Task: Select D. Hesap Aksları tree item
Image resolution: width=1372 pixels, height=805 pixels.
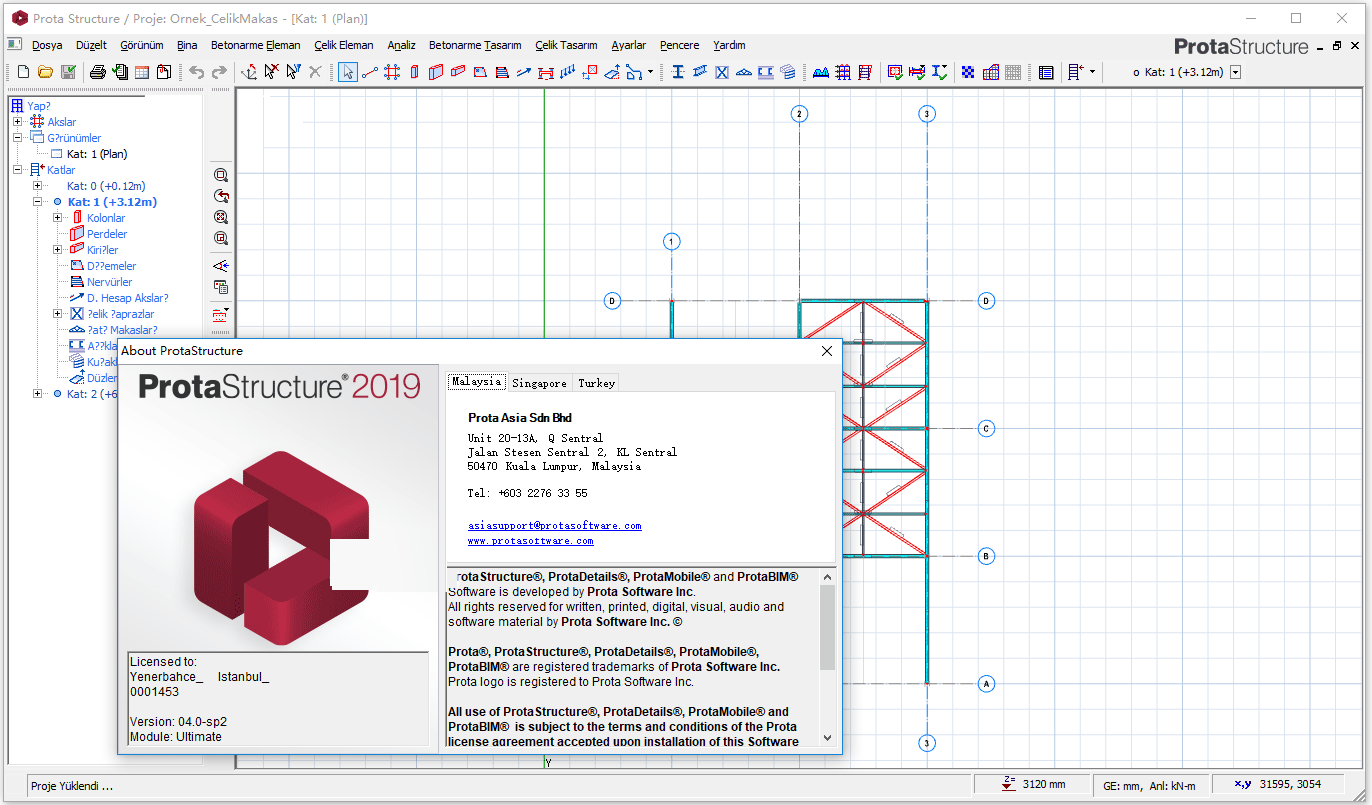Action: 127,298
